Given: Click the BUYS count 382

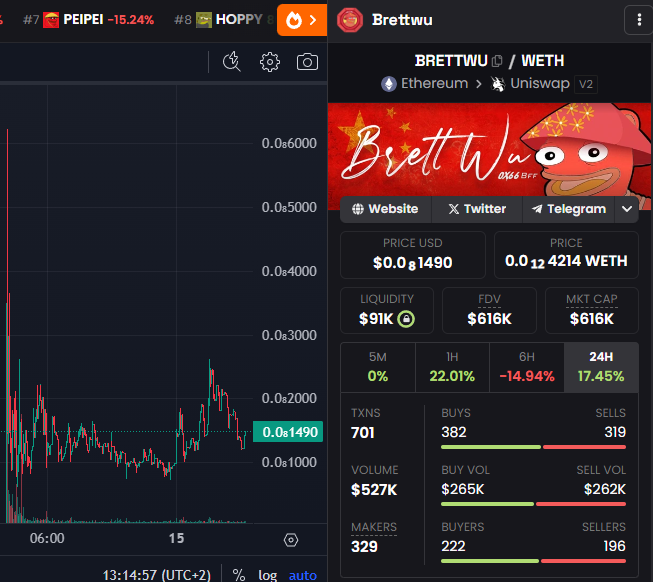Looking at the screenshot, I should (x=454, y=432).
